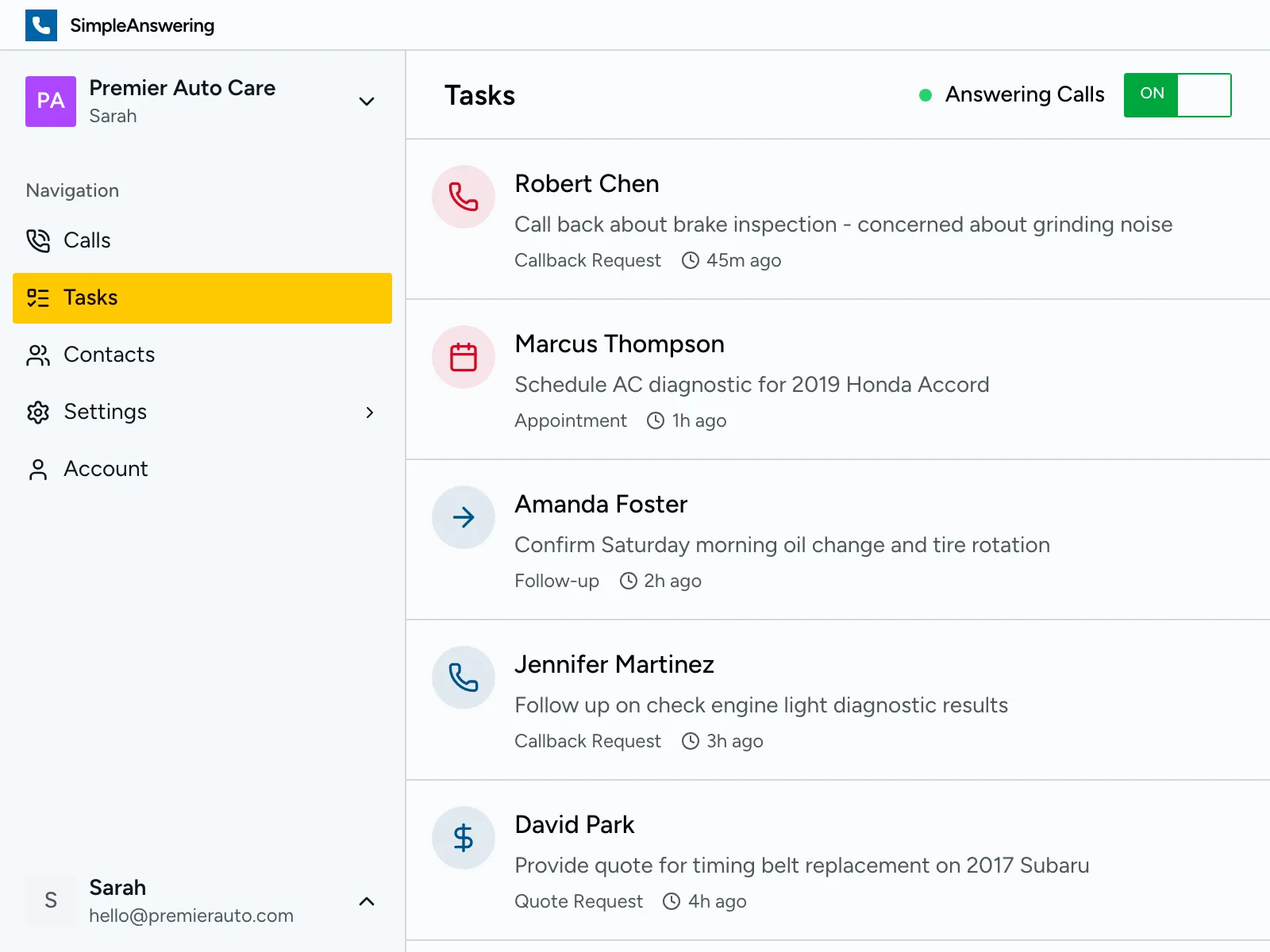The width and height of the screenshot is (1270, 952).
Task: Click Robert Chen's callback phone icon
Action: (463, 197)
